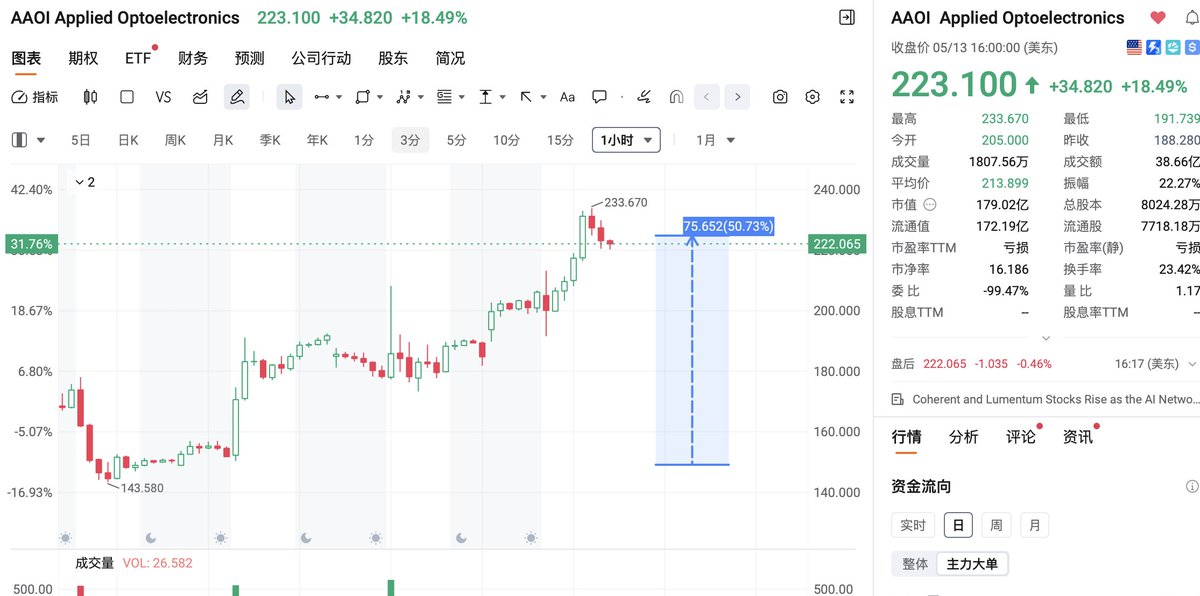Select the candlestick chart type icon

91,97
